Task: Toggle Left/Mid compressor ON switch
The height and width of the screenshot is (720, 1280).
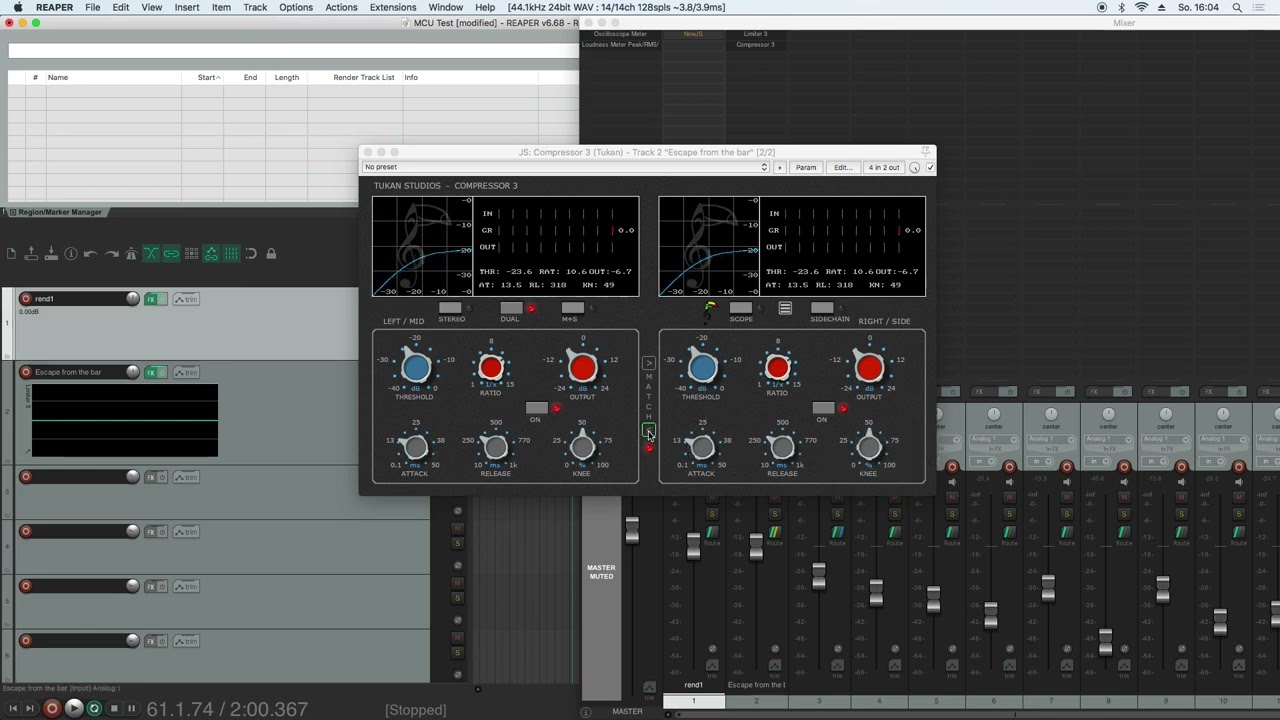Action: click(537, 408)
